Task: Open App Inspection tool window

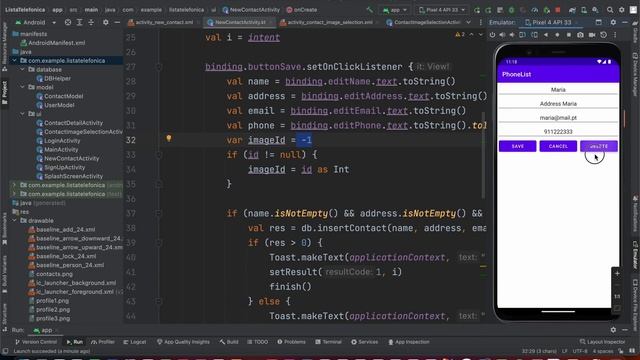Action: pyautogui.click(x=409, y=342)
